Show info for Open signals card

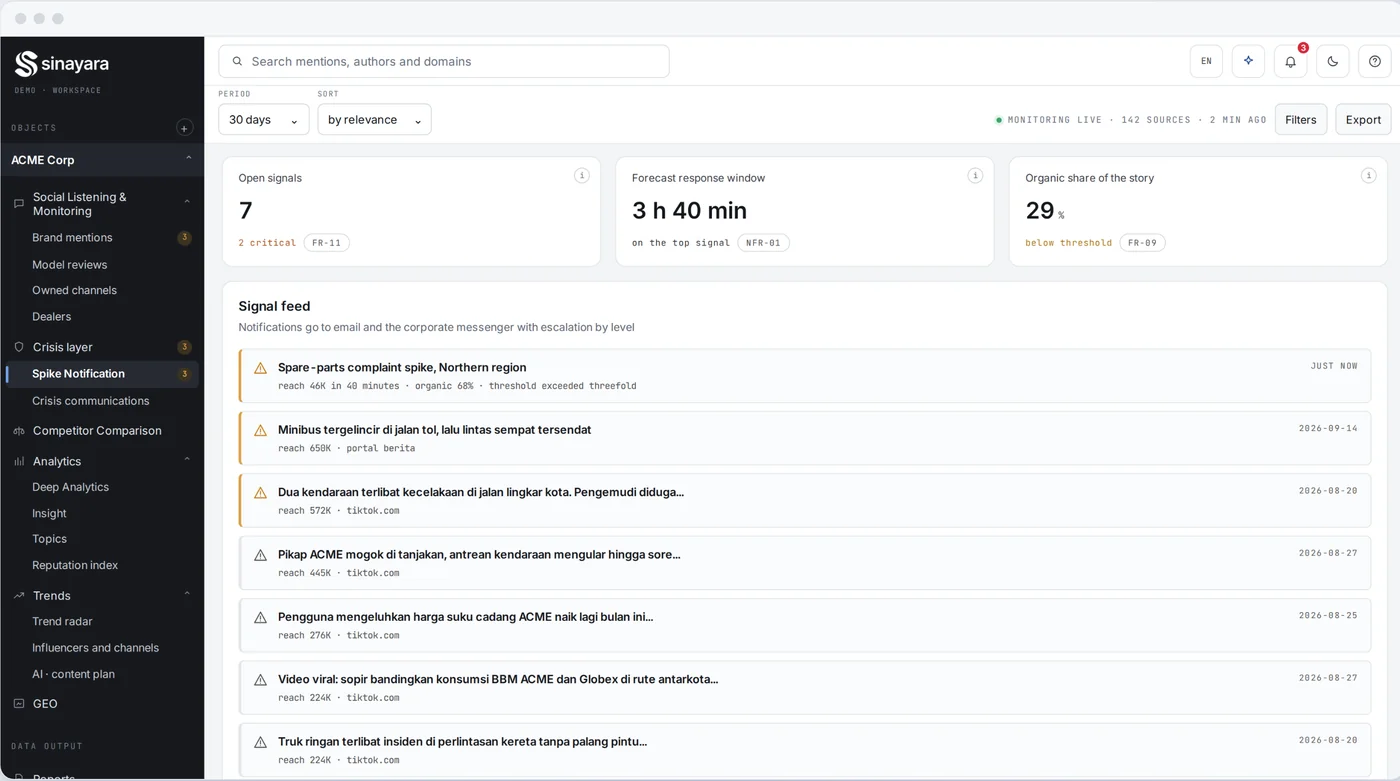click(581, 175)
